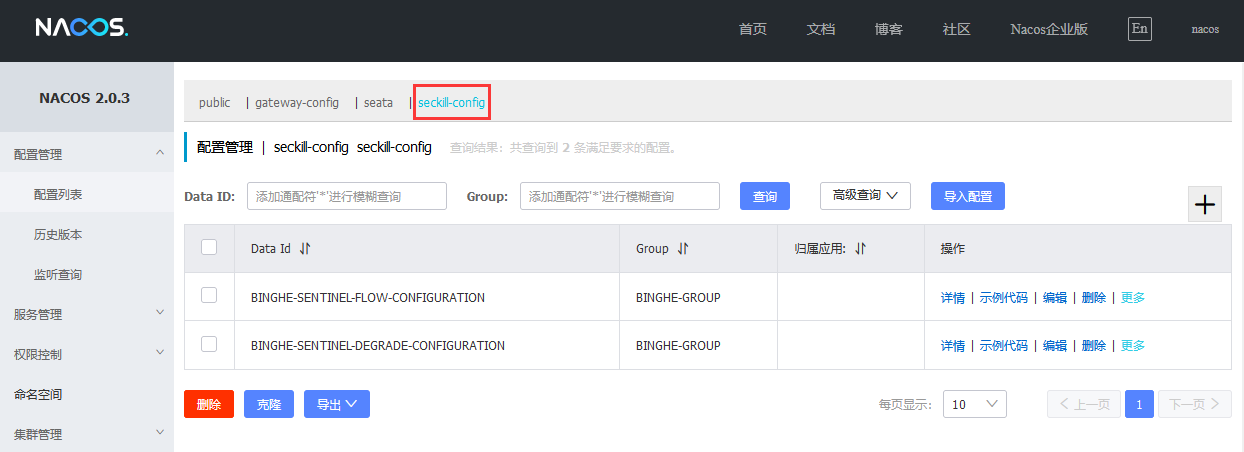This screenshot has height=452, width=1244.
Task: Click the Data ID search input field
Action: tap(346, 197)
